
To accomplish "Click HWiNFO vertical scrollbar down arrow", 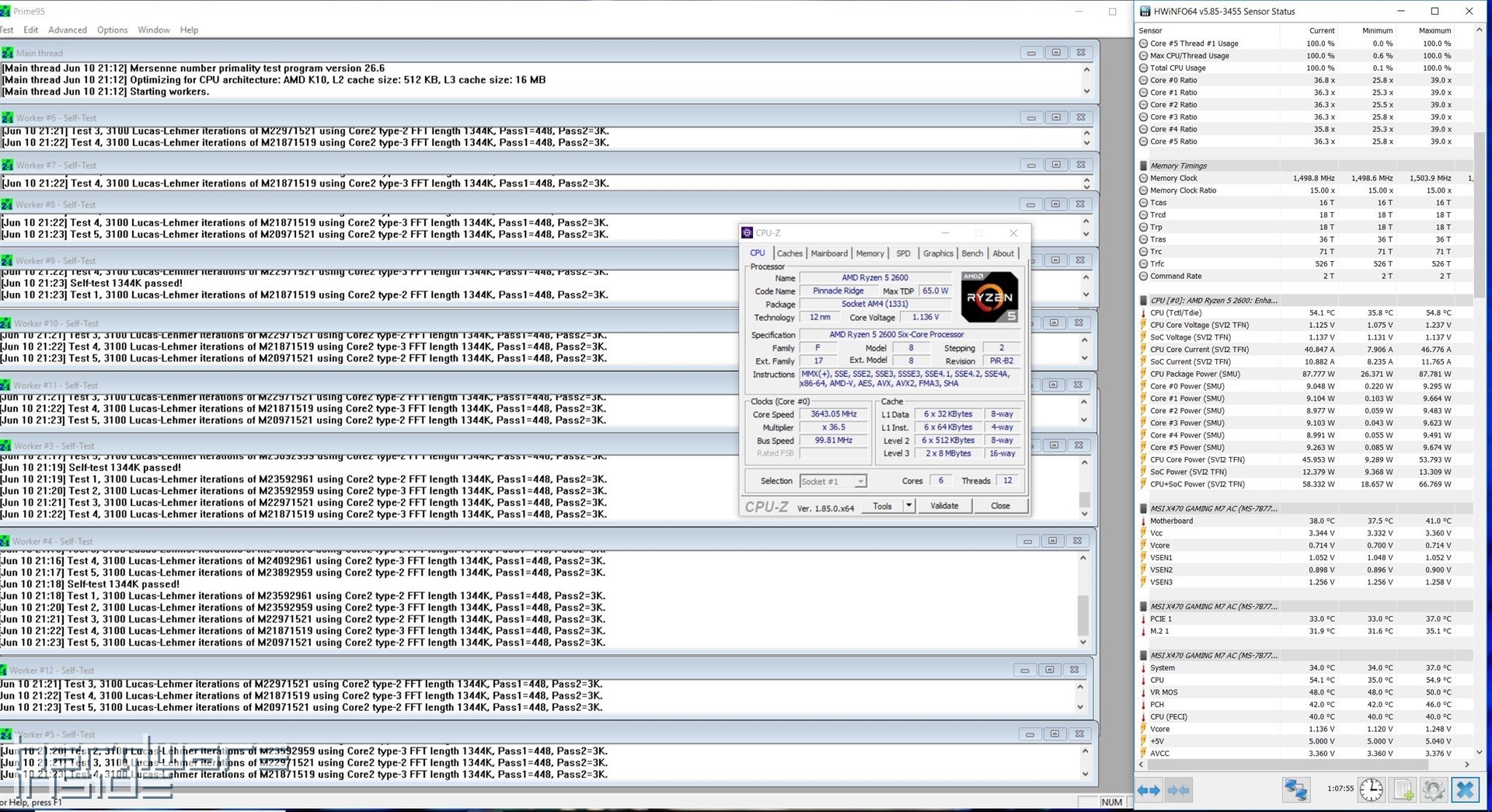I will tap(1480, 752).
